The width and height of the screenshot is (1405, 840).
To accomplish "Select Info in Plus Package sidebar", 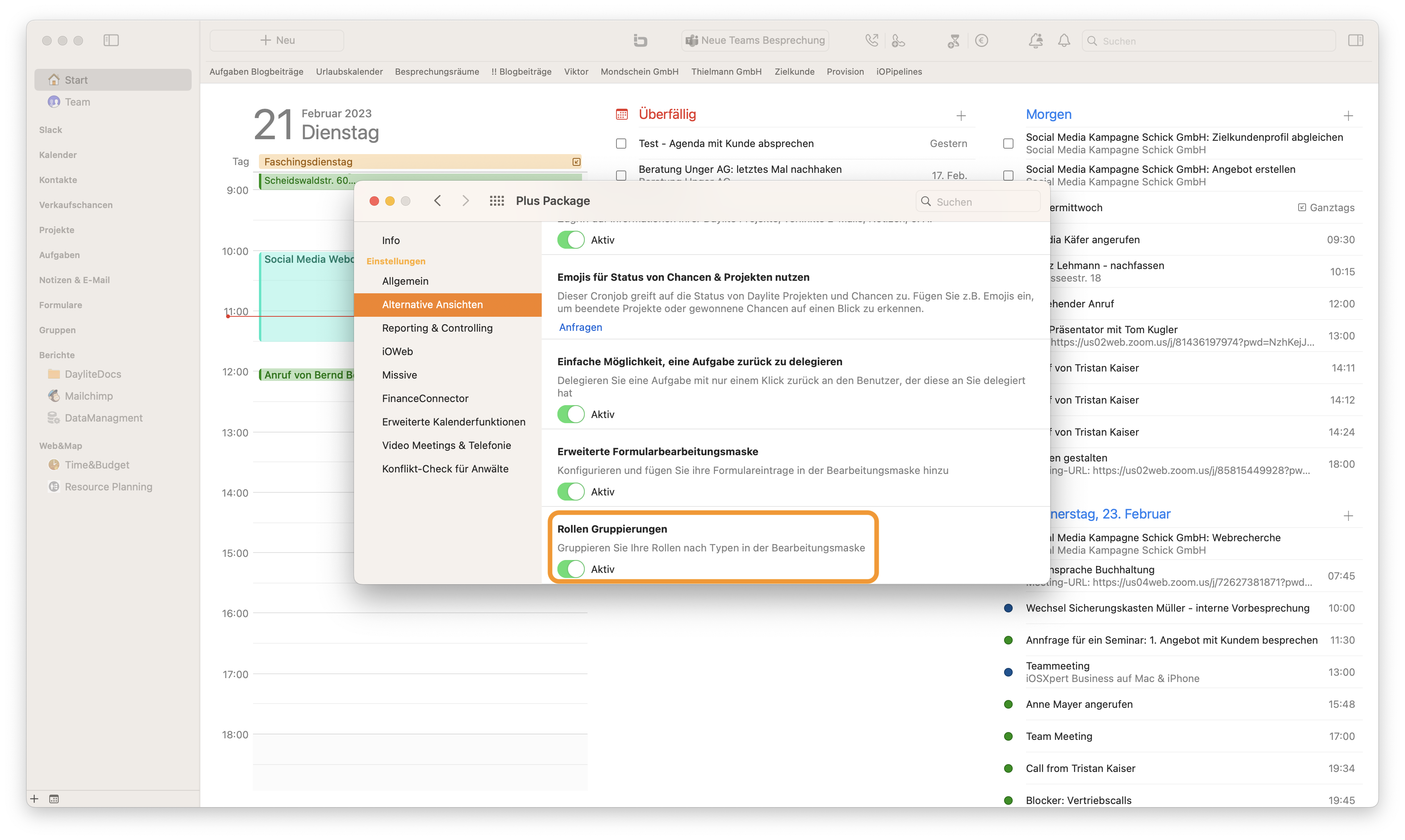I will (391, 240).
